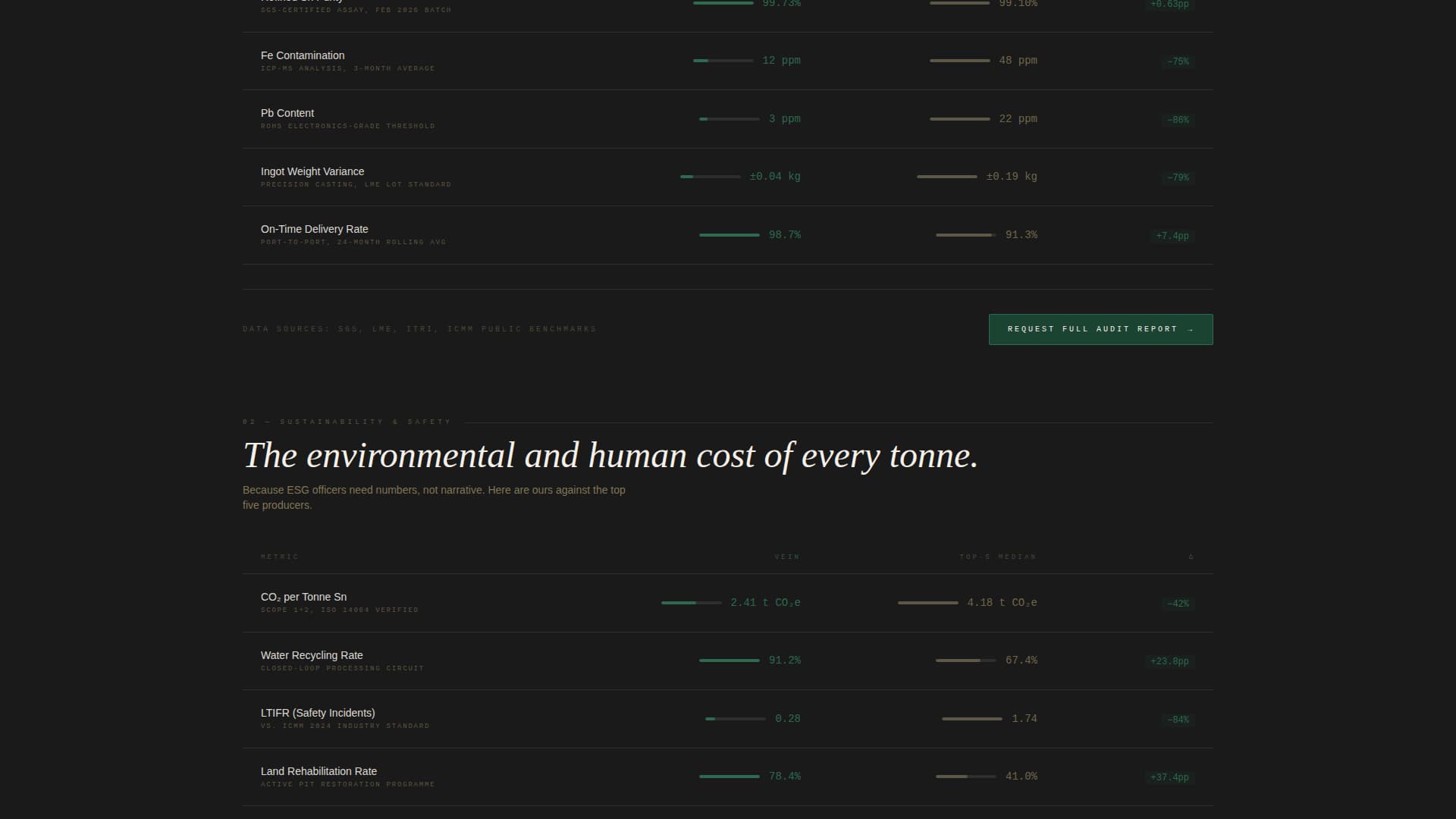Click the Water Recycling Rate label
1456x819 pixels.
click(312, 655)
